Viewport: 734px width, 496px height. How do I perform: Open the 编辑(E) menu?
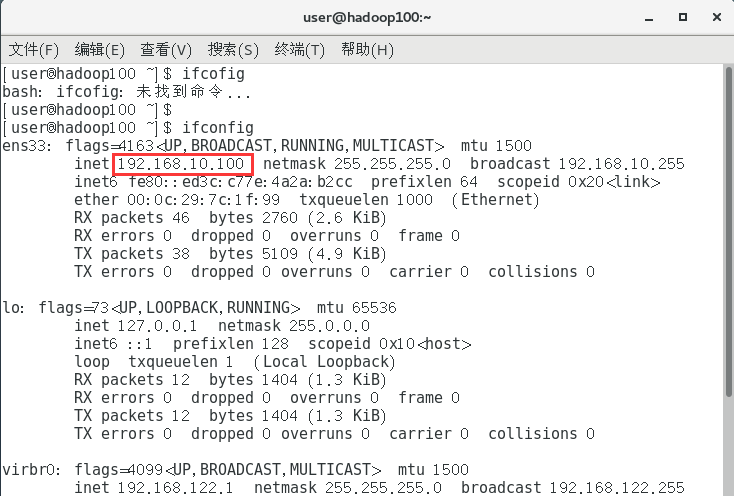(100, 50)
